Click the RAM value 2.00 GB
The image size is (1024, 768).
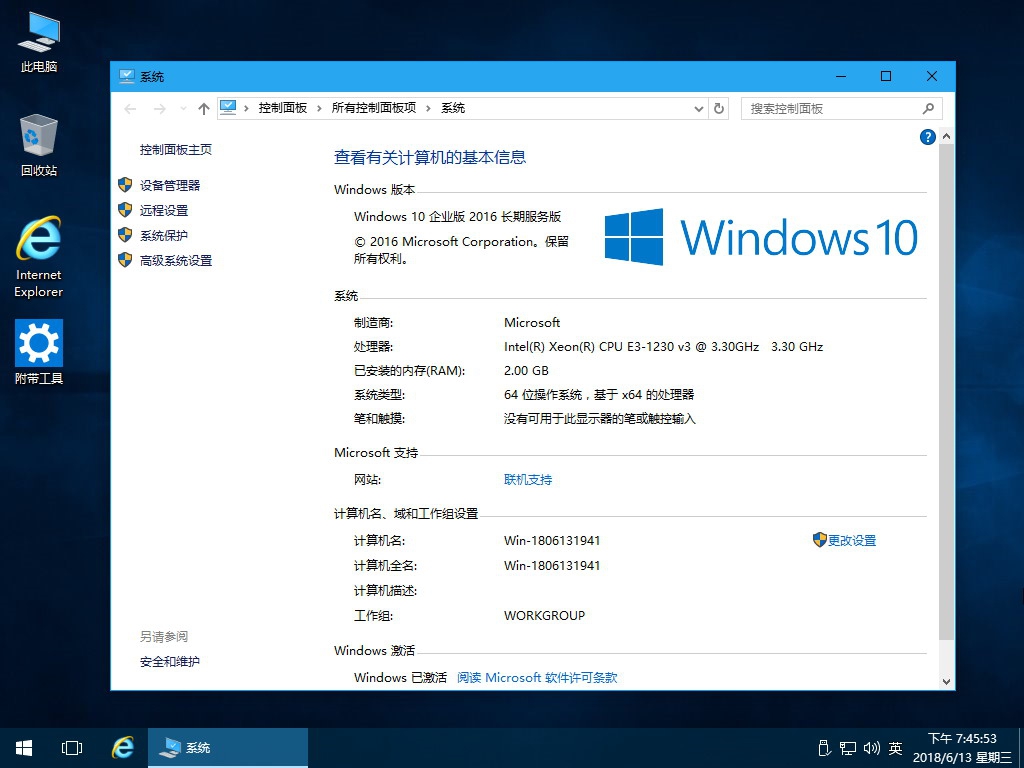[x=526, y=371]
